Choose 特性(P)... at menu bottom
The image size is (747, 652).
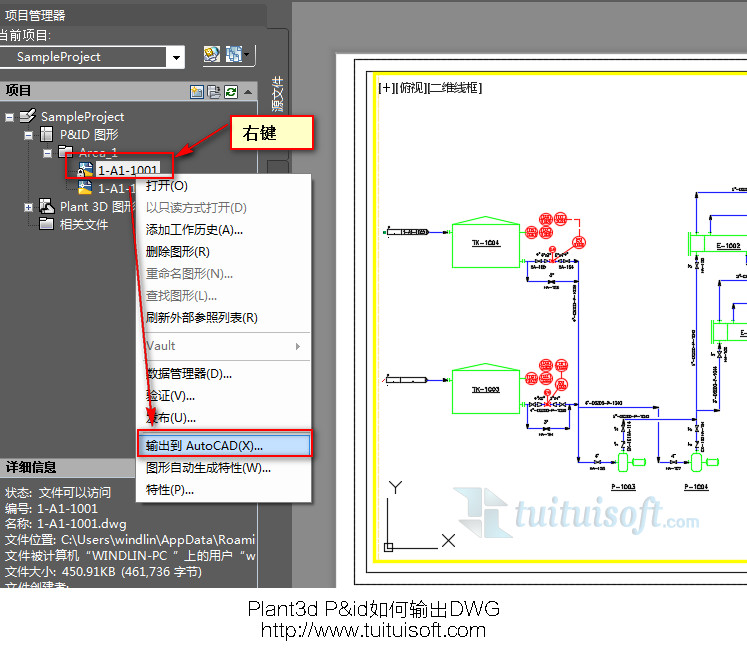170,489
